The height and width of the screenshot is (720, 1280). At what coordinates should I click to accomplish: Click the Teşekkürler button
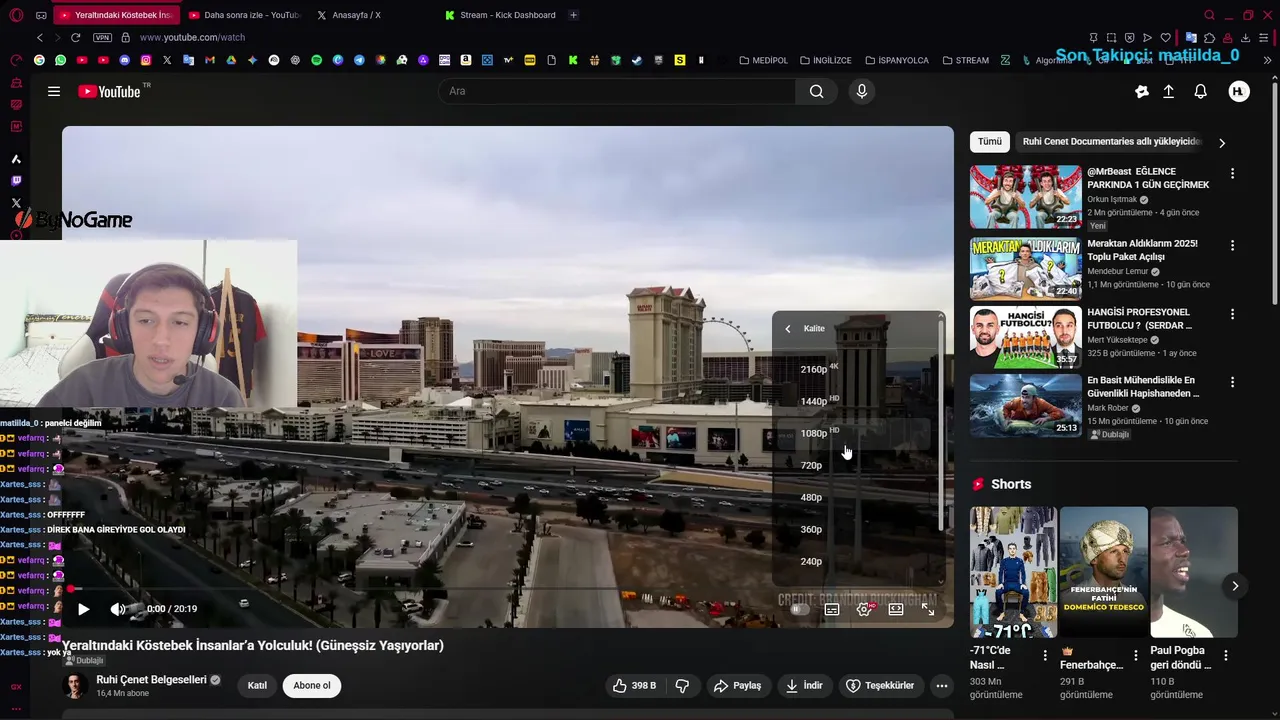pos(880,685)
